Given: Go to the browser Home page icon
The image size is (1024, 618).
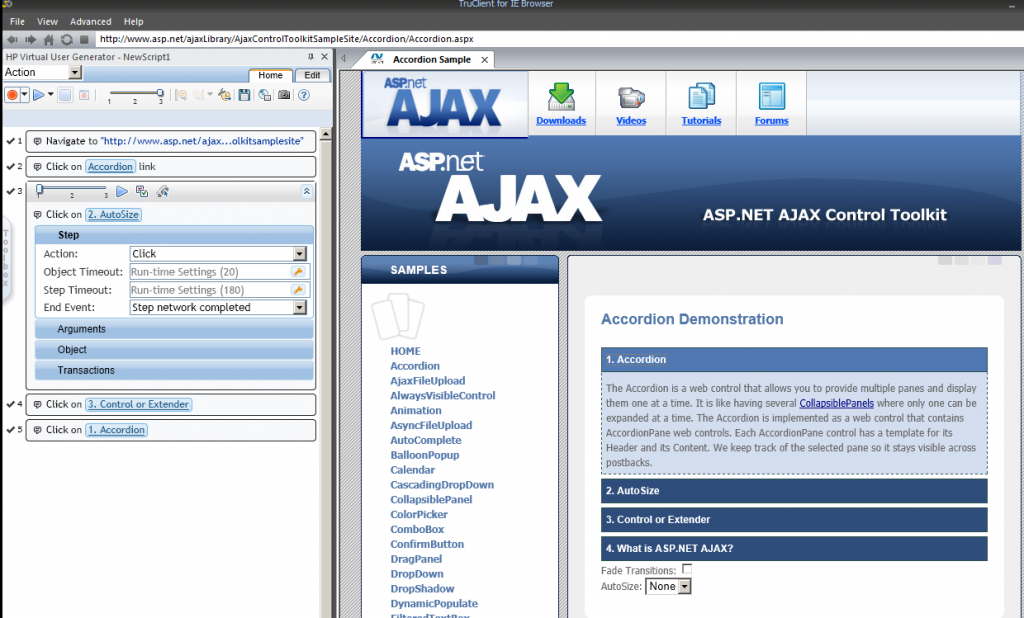Looking at the screenshot, I should pyautogui.click(x=48, y=39).
